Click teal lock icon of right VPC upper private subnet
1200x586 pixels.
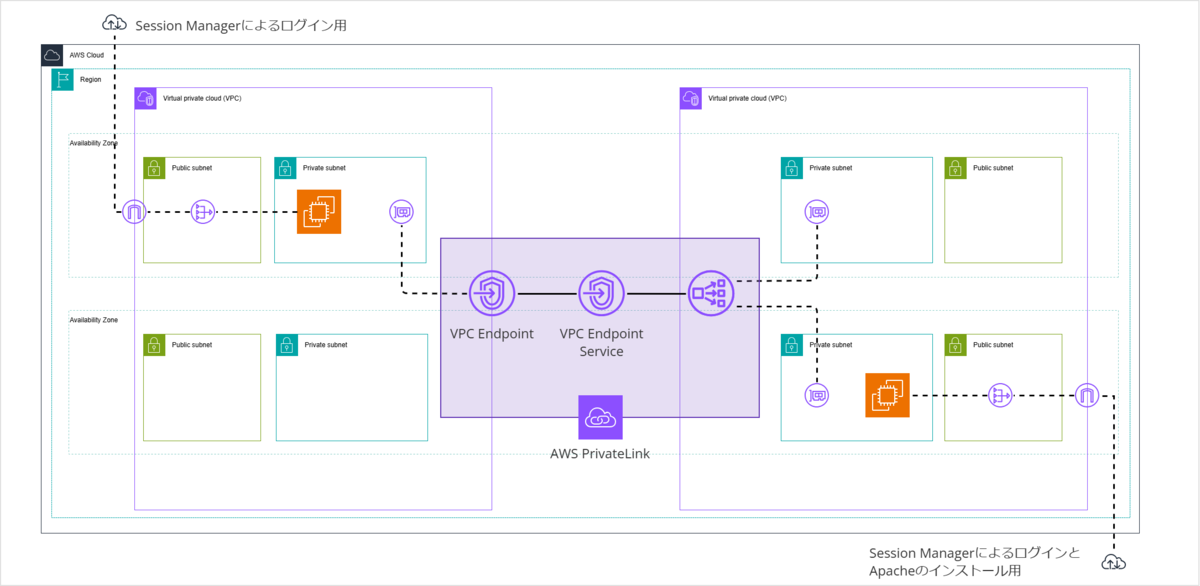(792, 168)
